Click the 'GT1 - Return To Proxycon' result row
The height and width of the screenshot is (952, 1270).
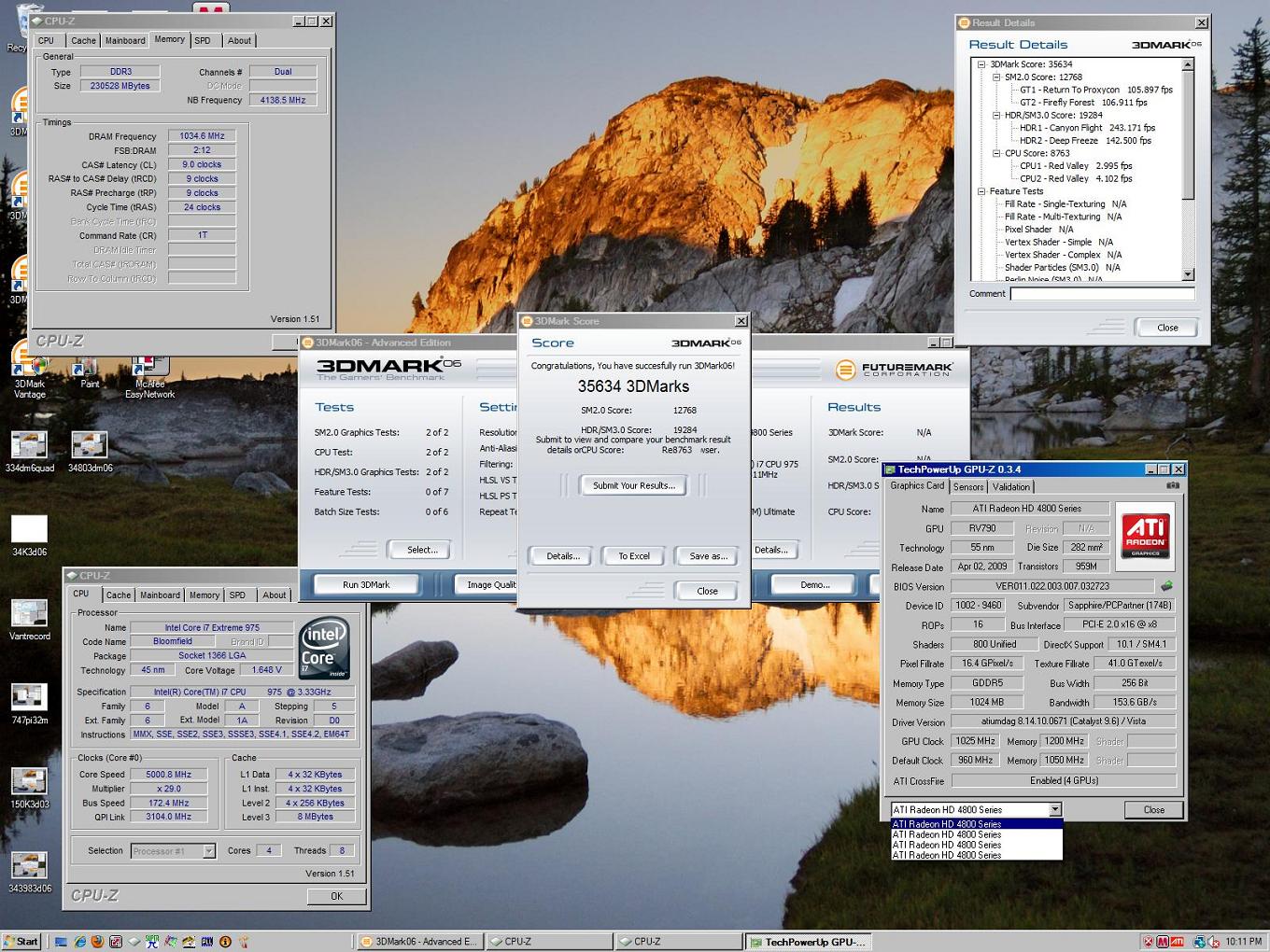1095,91
